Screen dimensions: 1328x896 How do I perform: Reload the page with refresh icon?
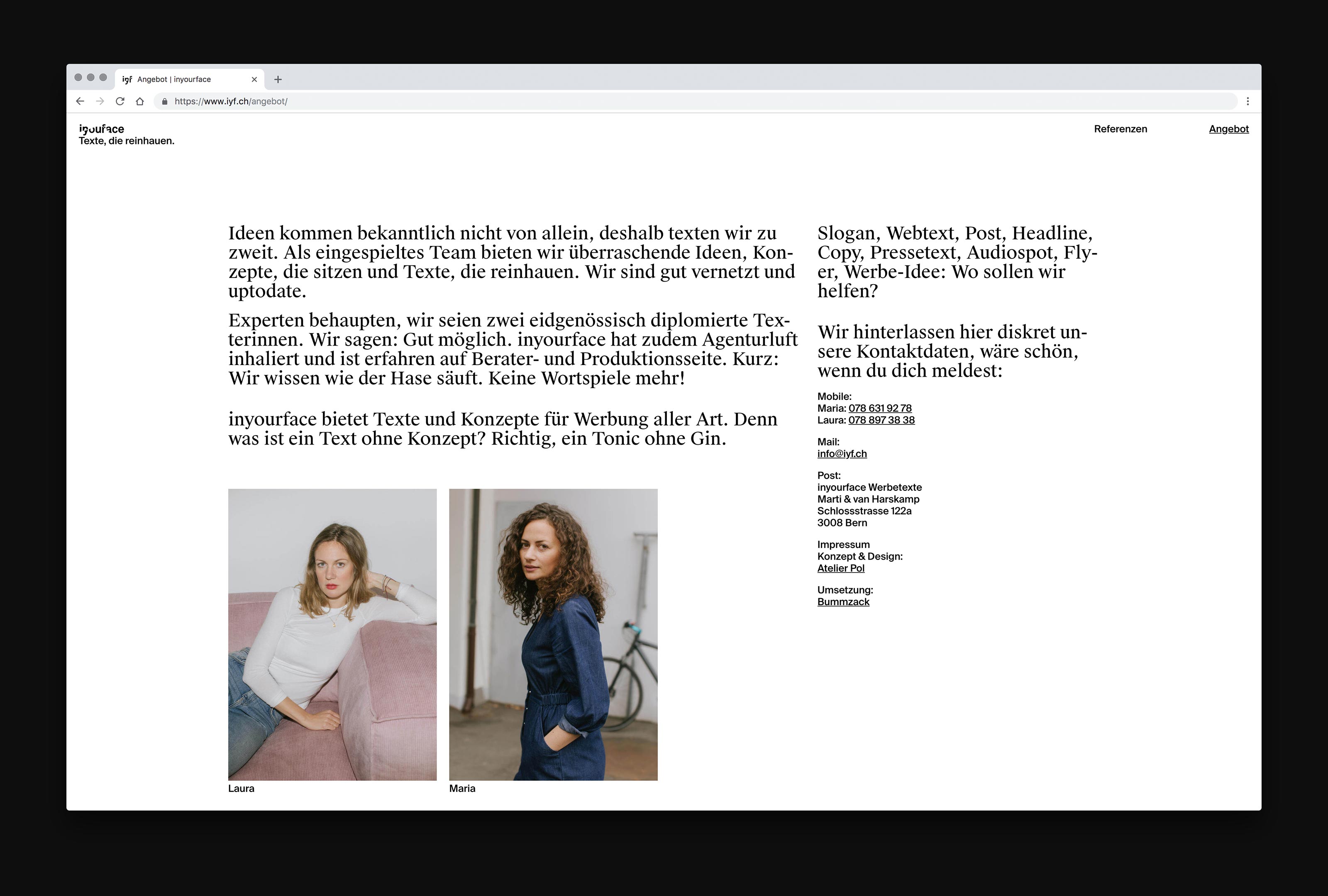120,101
